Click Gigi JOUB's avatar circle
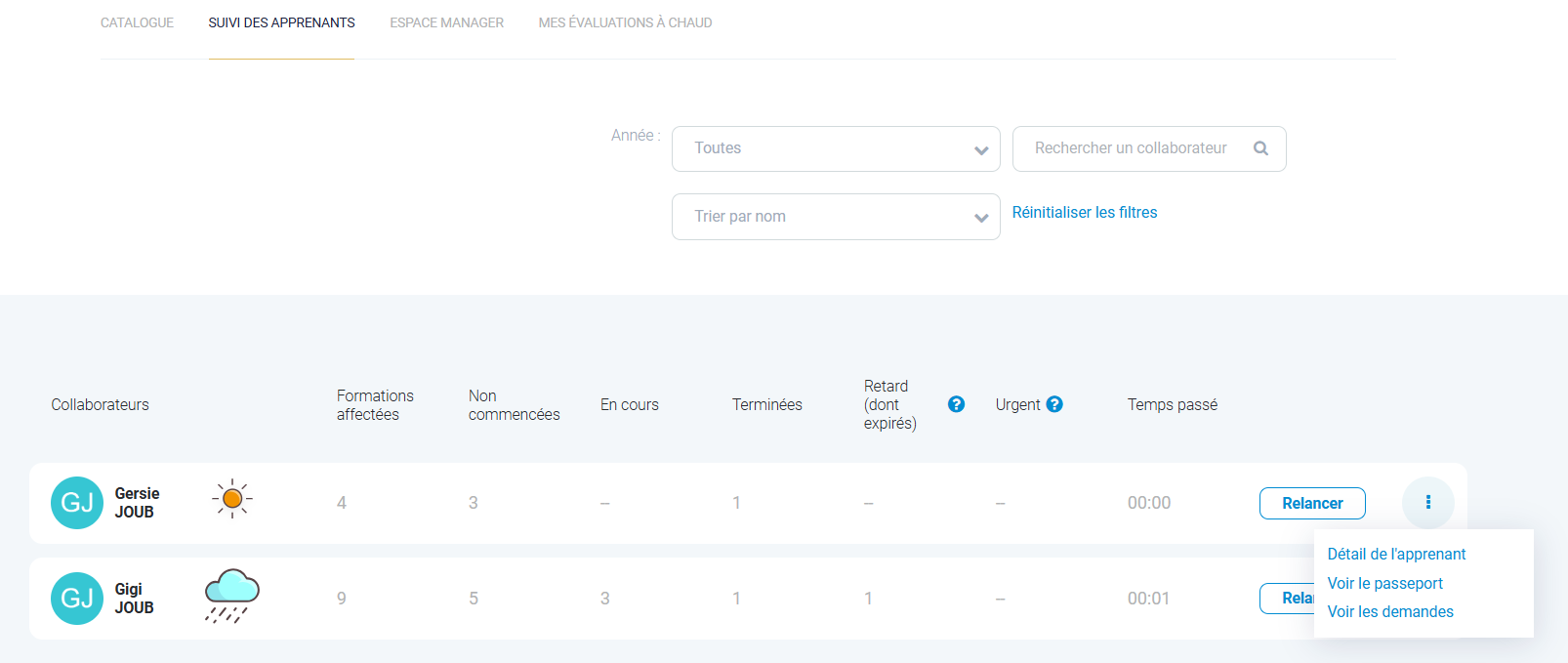The width and height of the screenshot is (1568, 663). [77, 599]
